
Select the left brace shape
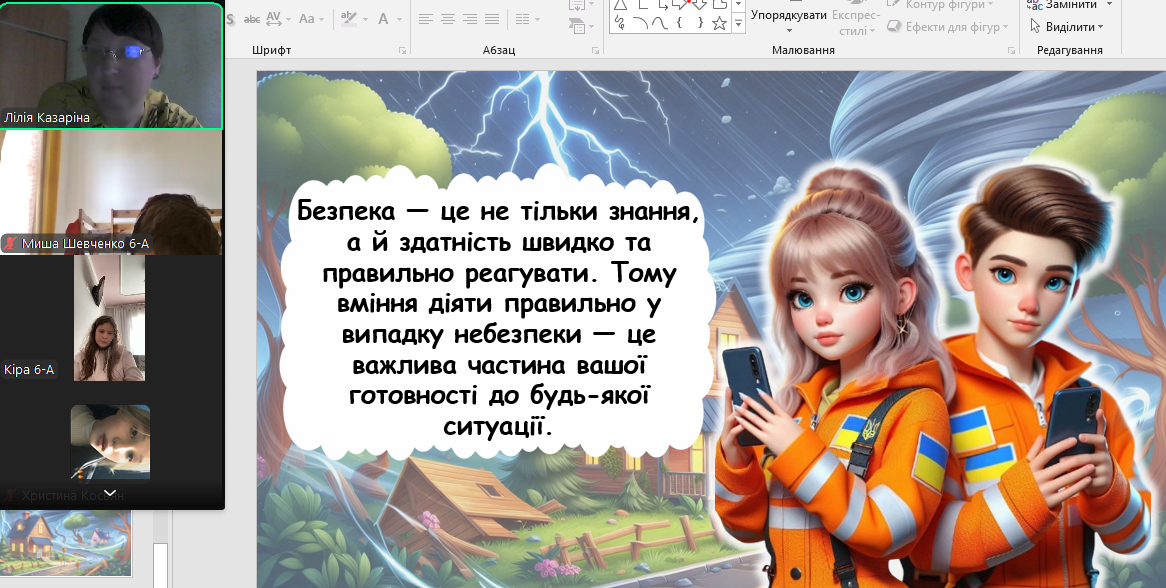tap(679, 23)
